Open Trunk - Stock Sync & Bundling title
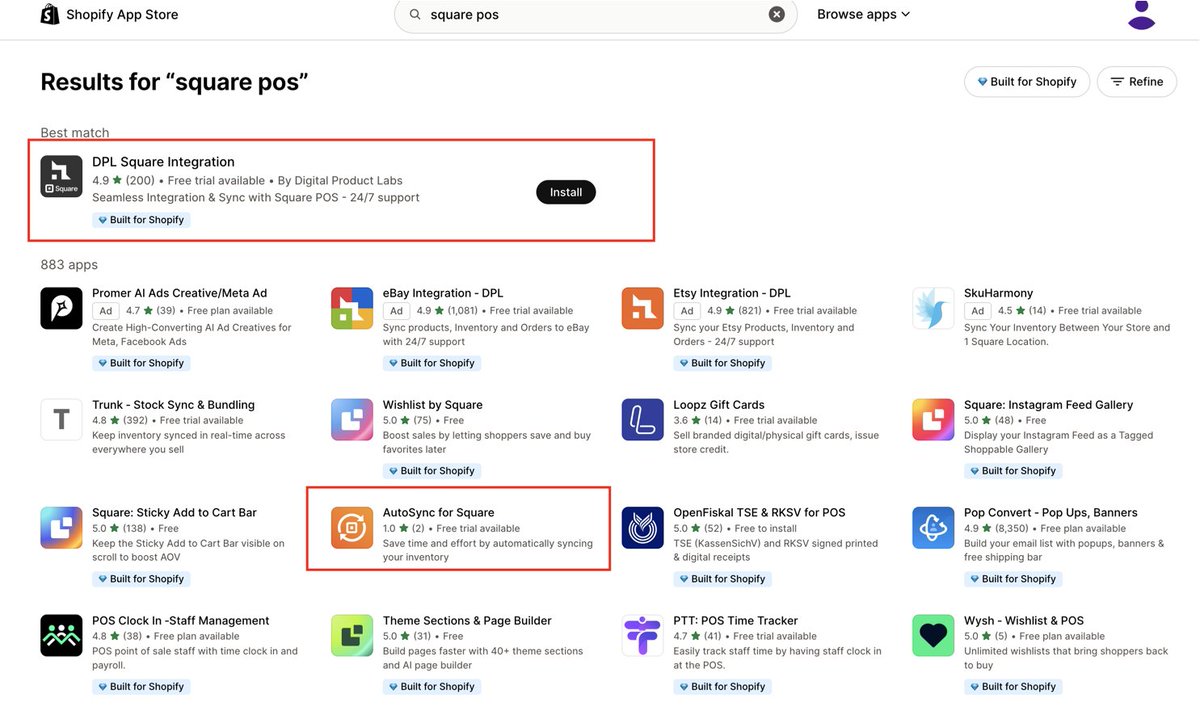The image size is (1200, 707). tap(173, 405)
